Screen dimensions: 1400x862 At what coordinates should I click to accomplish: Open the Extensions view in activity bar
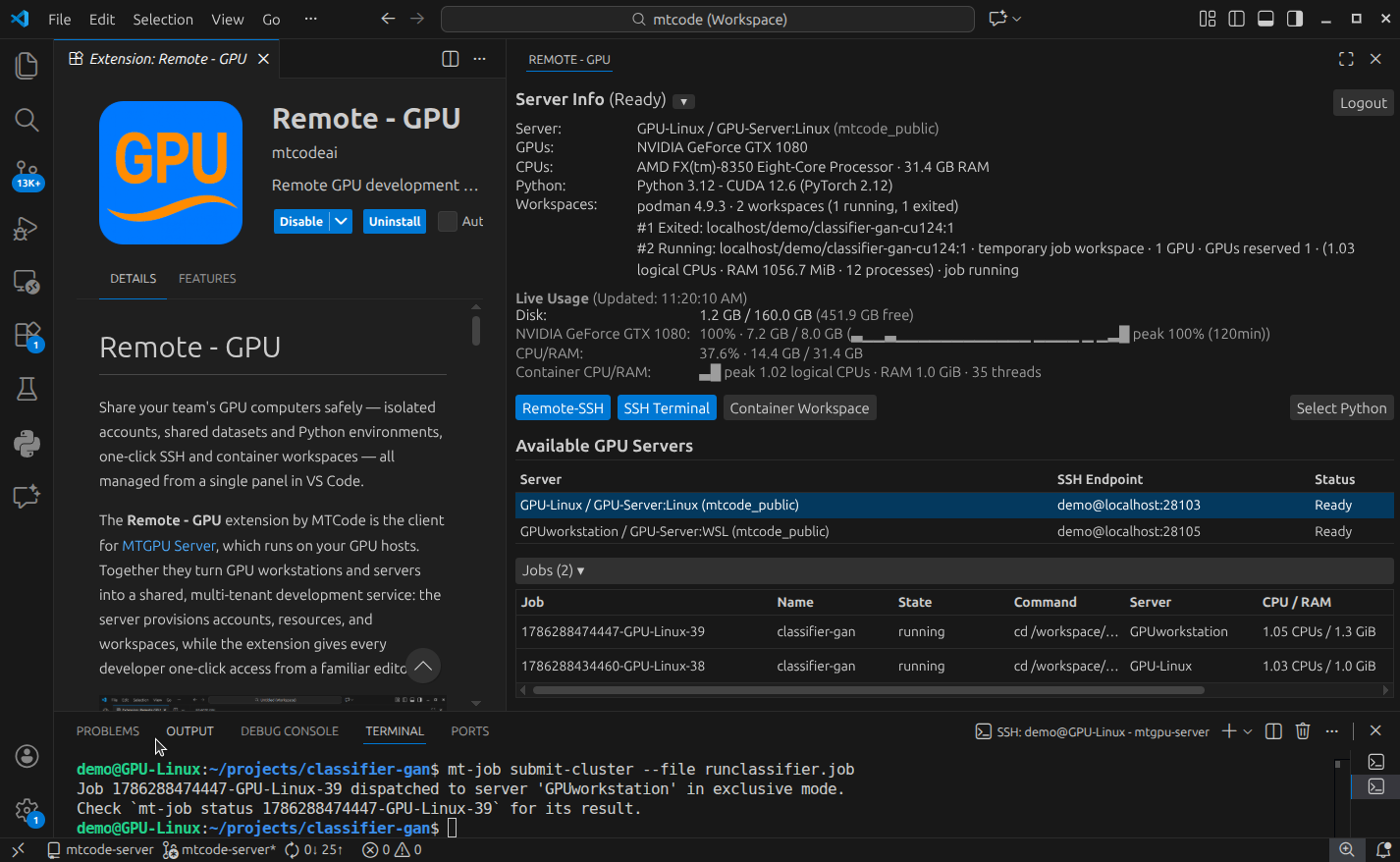(x=27, y=336)
